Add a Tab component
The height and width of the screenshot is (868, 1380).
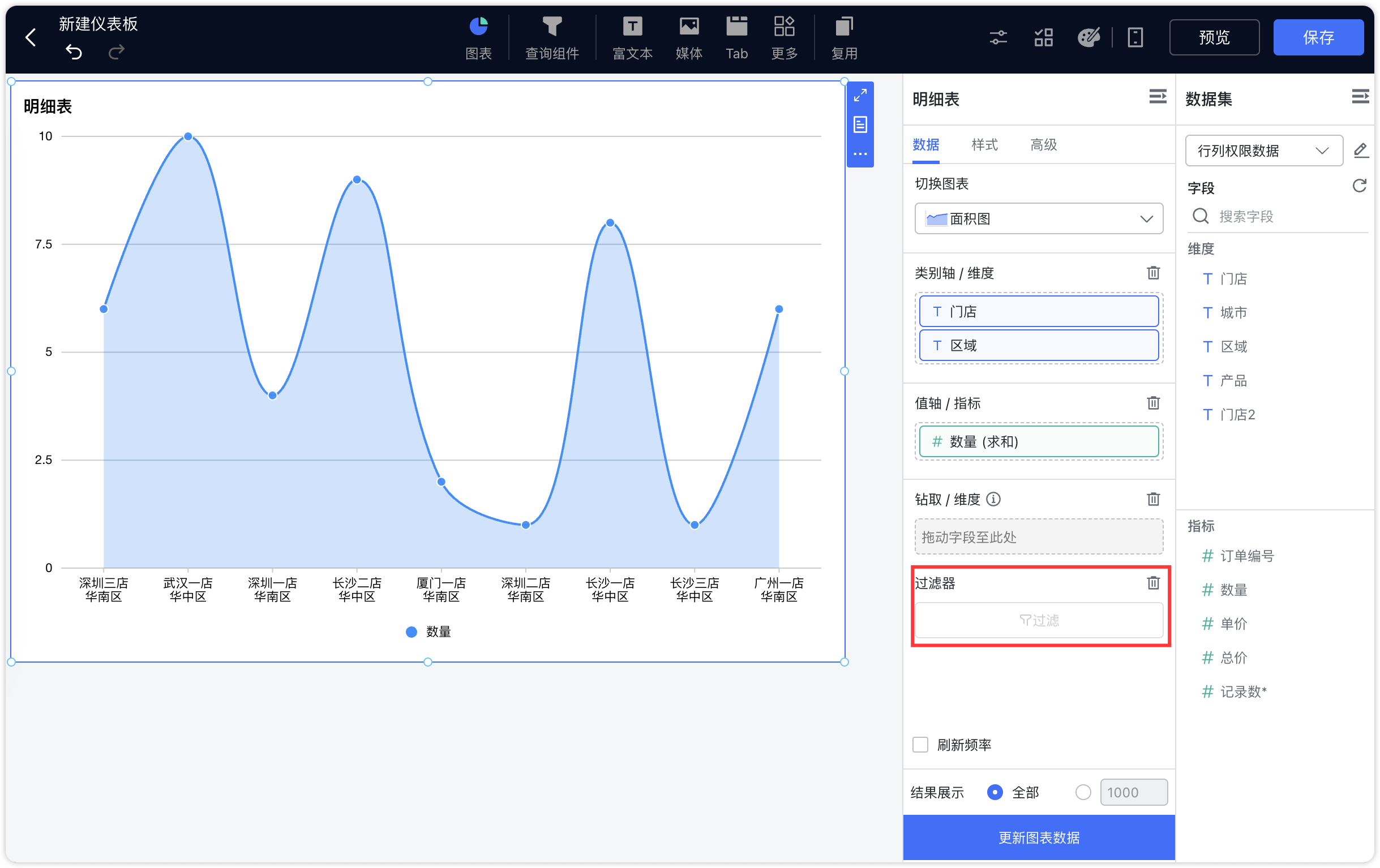tap(736, 38)
